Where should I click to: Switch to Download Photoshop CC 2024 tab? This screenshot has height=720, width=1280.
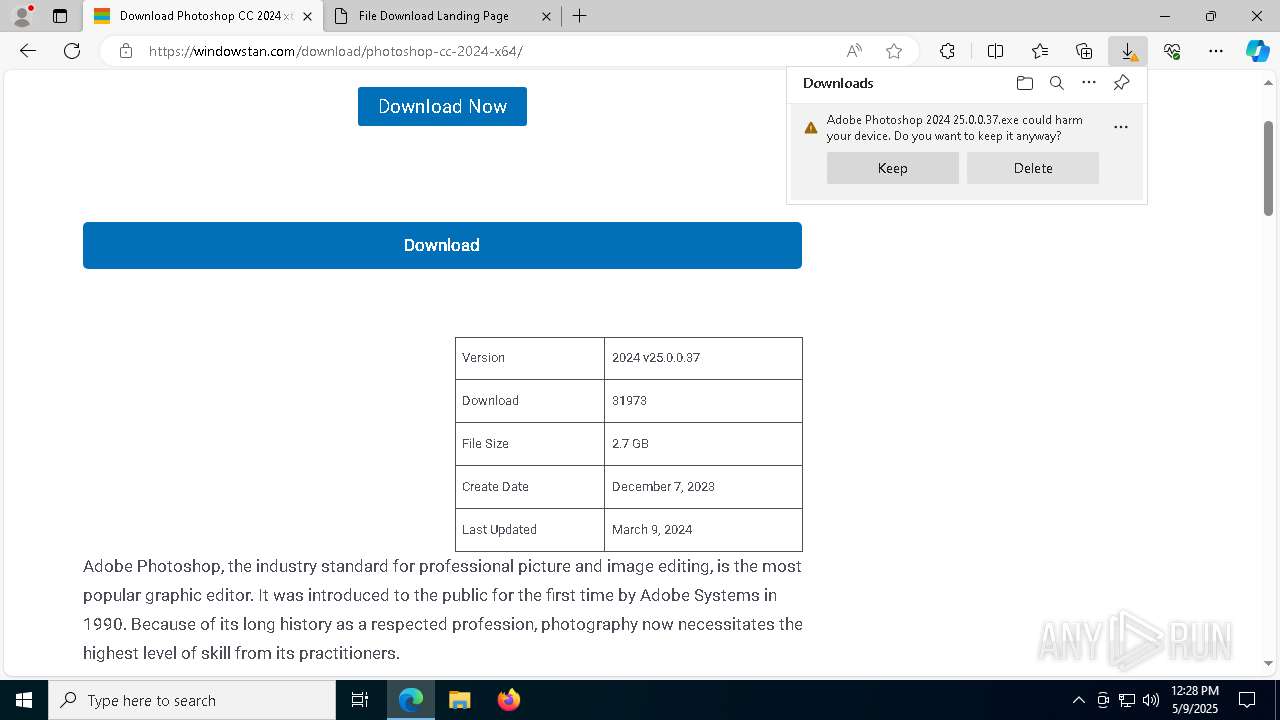(203, 16)
